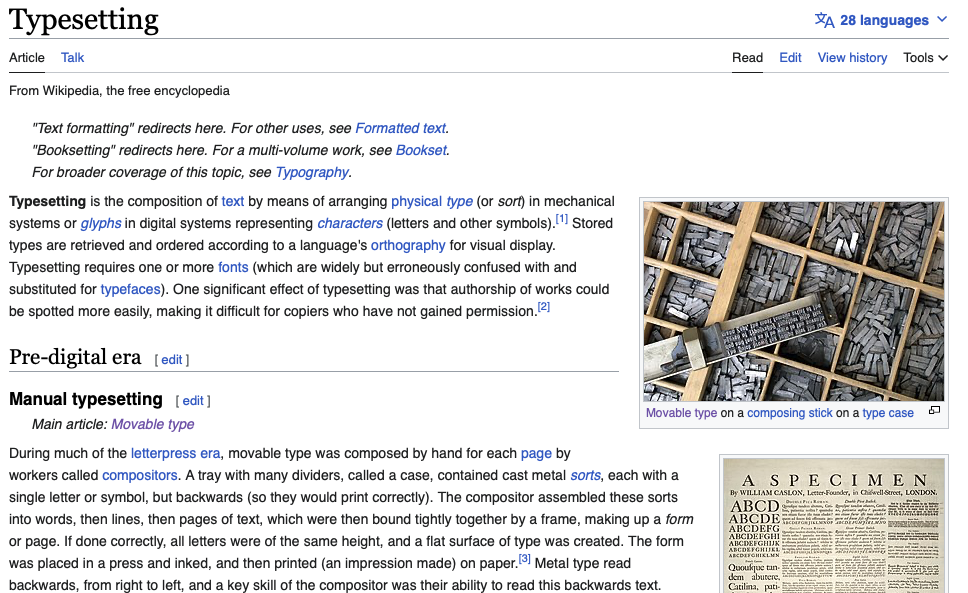
Task: Open the Tools dropdown menu
Action: 925,57
